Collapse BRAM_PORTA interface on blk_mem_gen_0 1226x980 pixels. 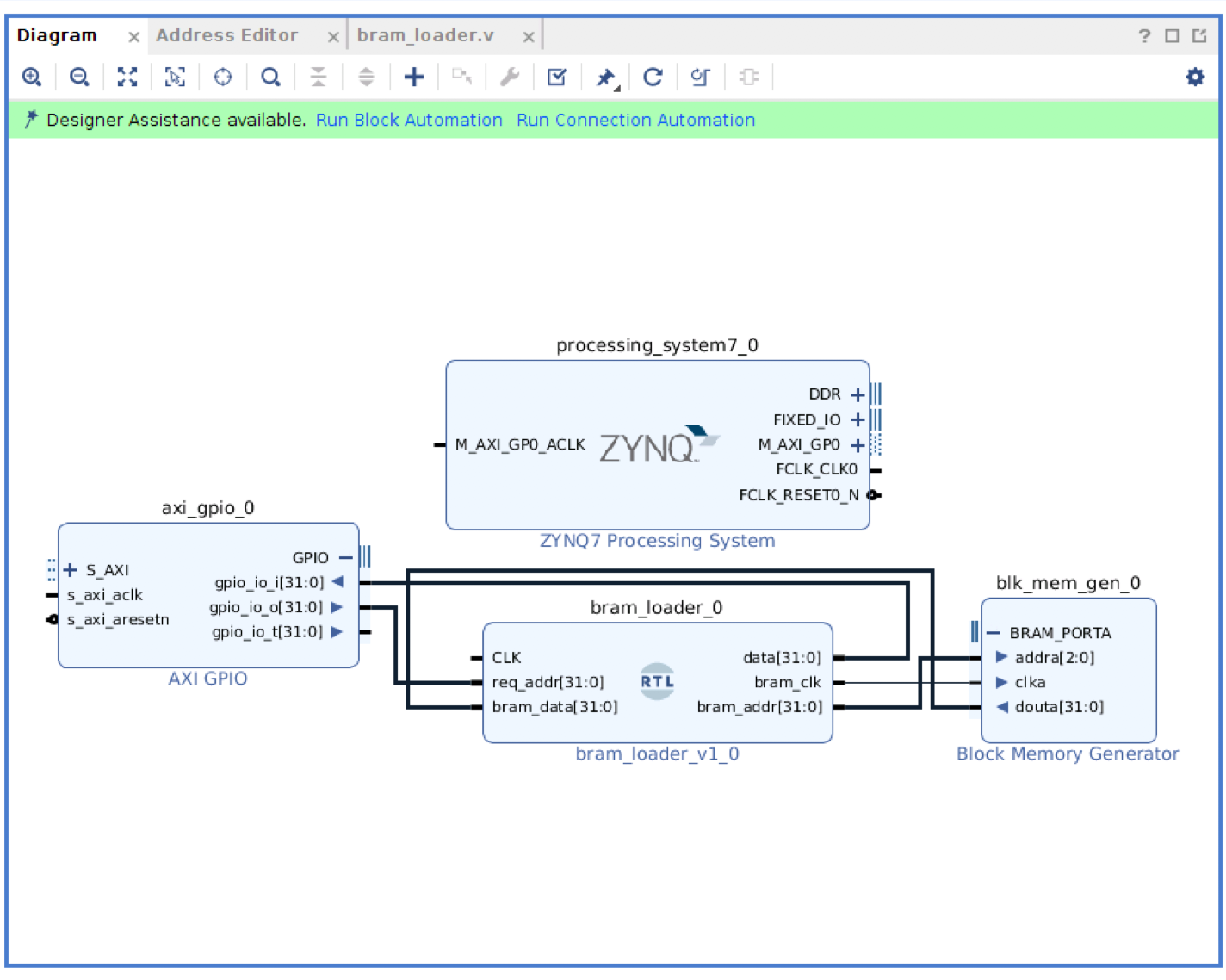[994, 633]
